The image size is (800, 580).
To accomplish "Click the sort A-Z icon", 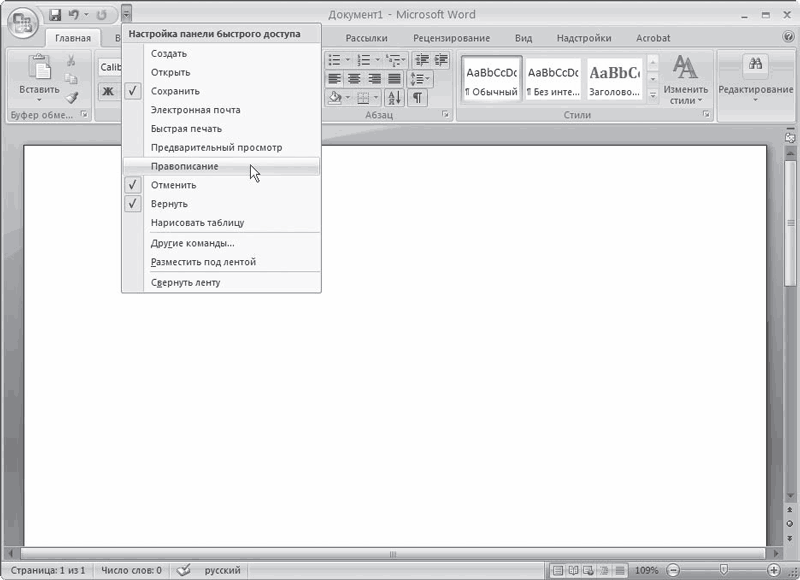I will click(394, 97).
